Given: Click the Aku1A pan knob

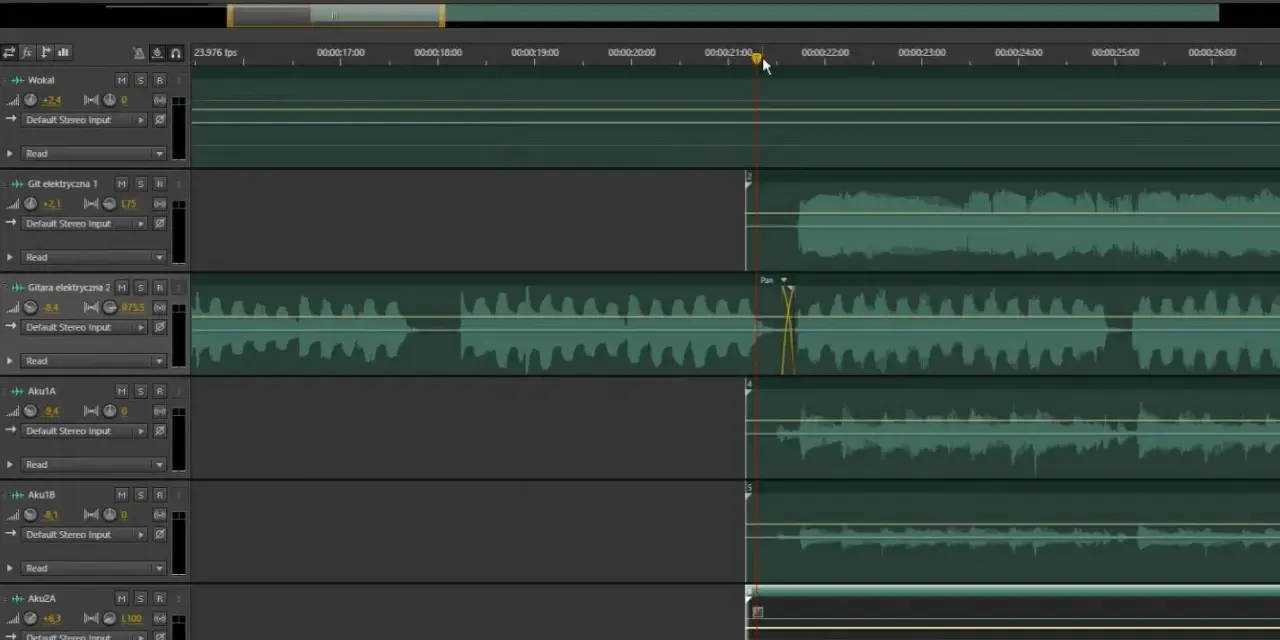Looking at the screenshot, I should [109, 411].
